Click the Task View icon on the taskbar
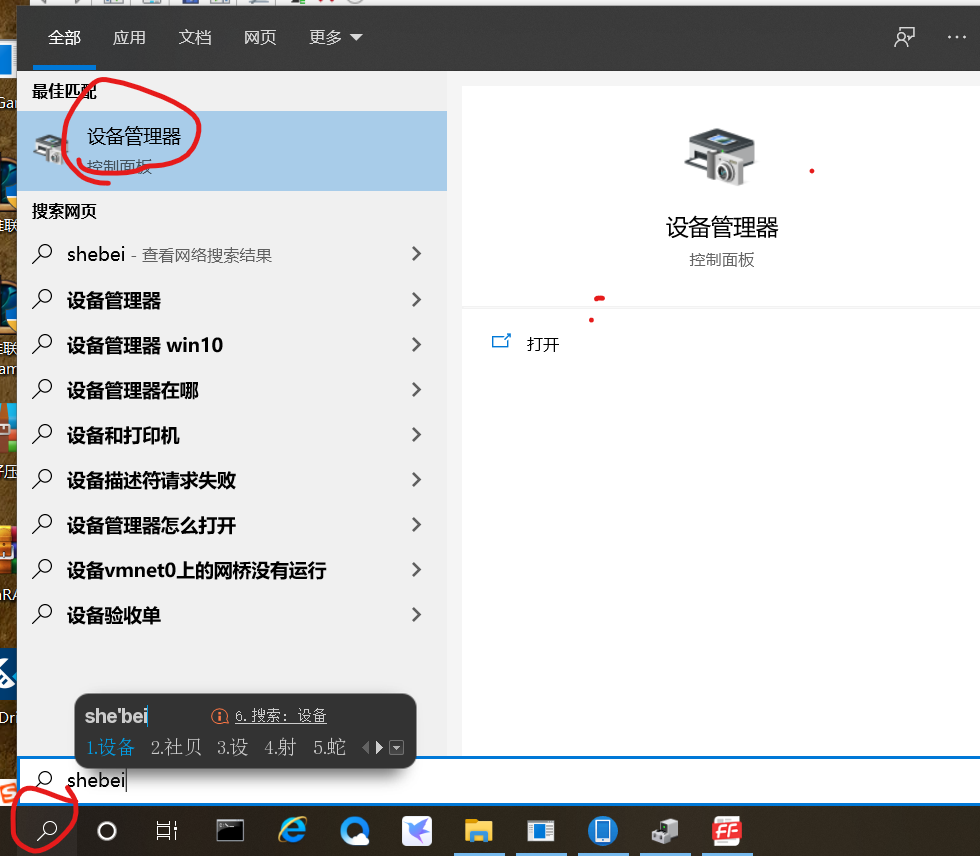Viewport: 980px width, 856px height. click(x=166, y=830)
